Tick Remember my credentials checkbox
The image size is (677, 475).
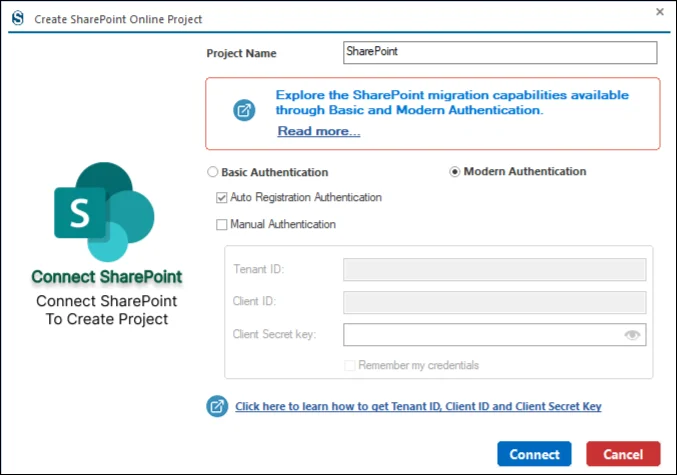(349, 365)
